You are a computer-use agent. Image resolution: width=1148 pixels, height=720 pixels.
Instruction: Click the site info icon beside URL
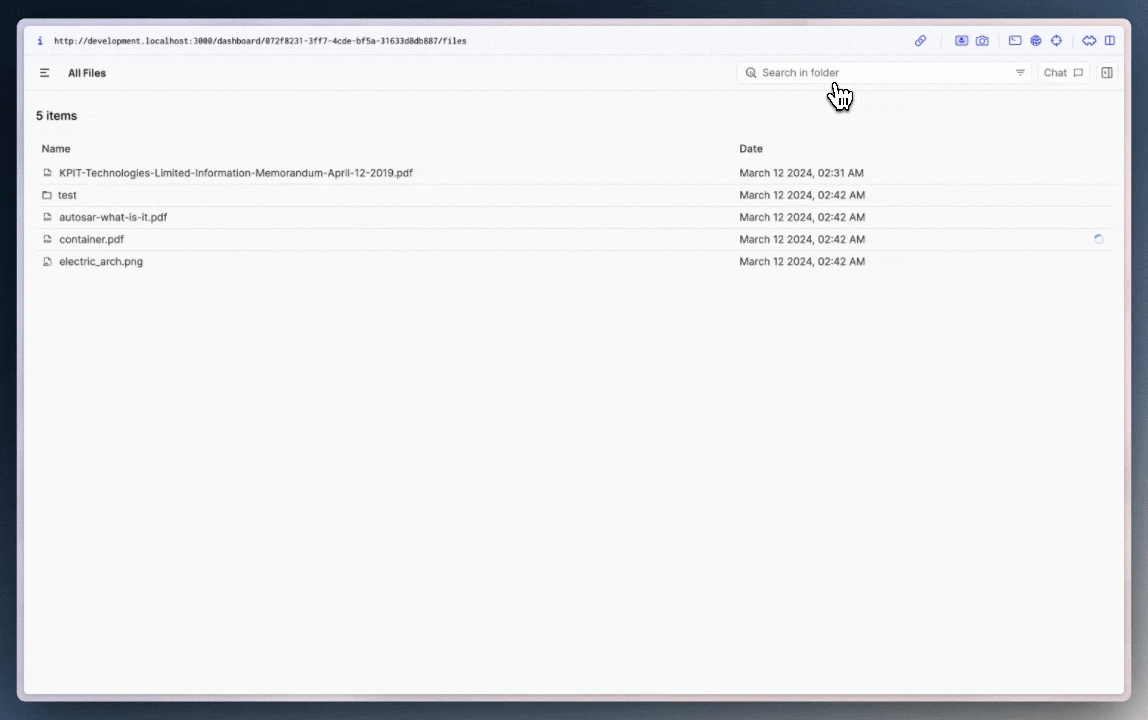pos(40,41)
